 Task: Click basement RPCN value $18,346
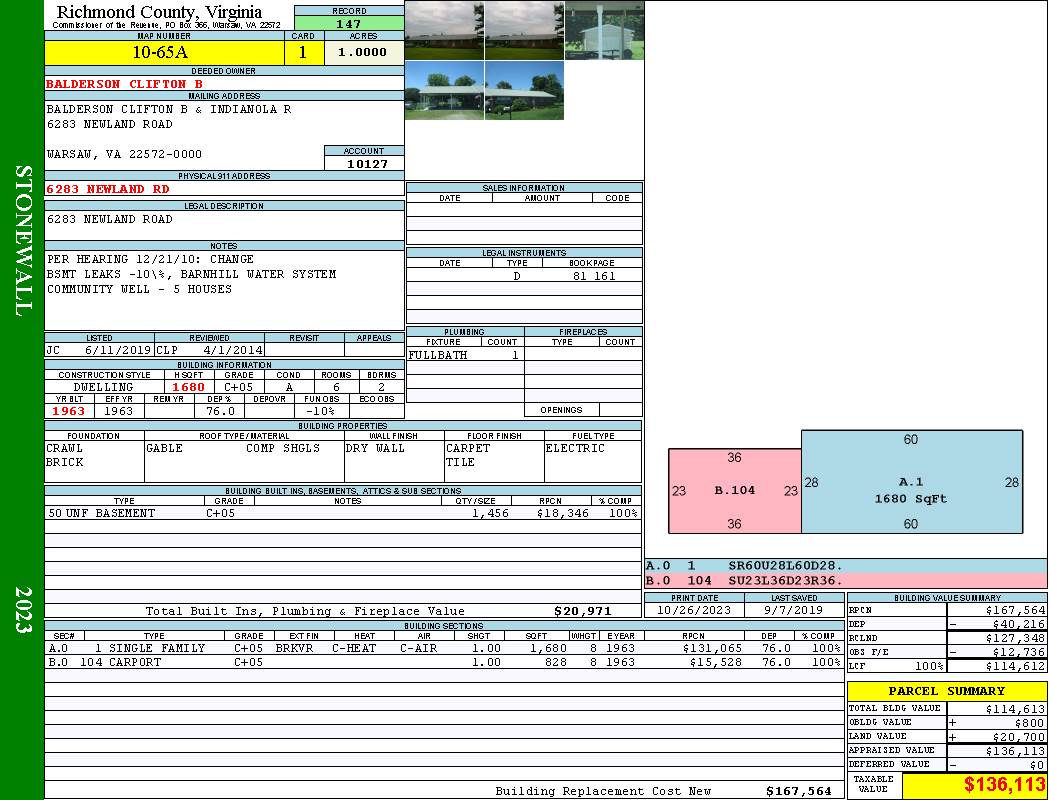coord(562,513)
